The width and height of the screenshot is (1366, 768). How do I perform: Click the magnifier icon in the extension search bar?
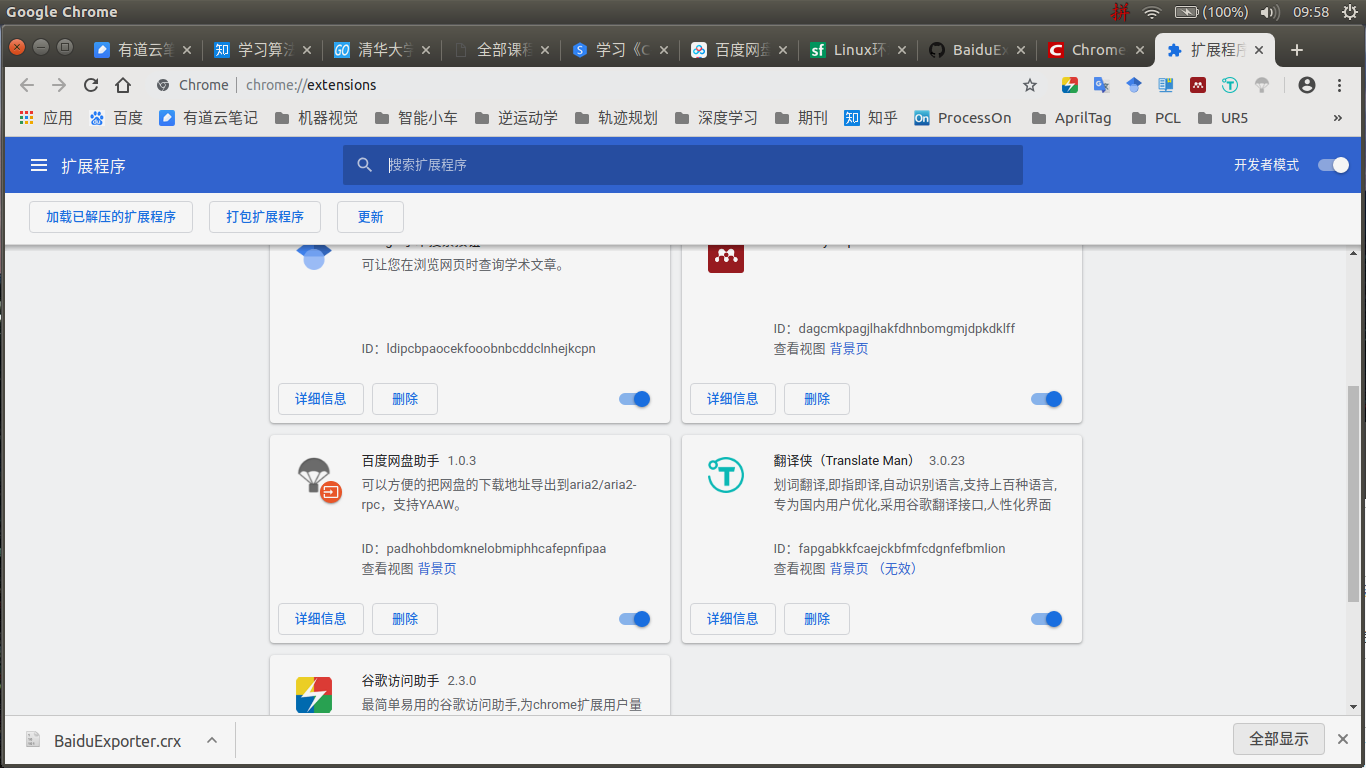pos(364,164)
